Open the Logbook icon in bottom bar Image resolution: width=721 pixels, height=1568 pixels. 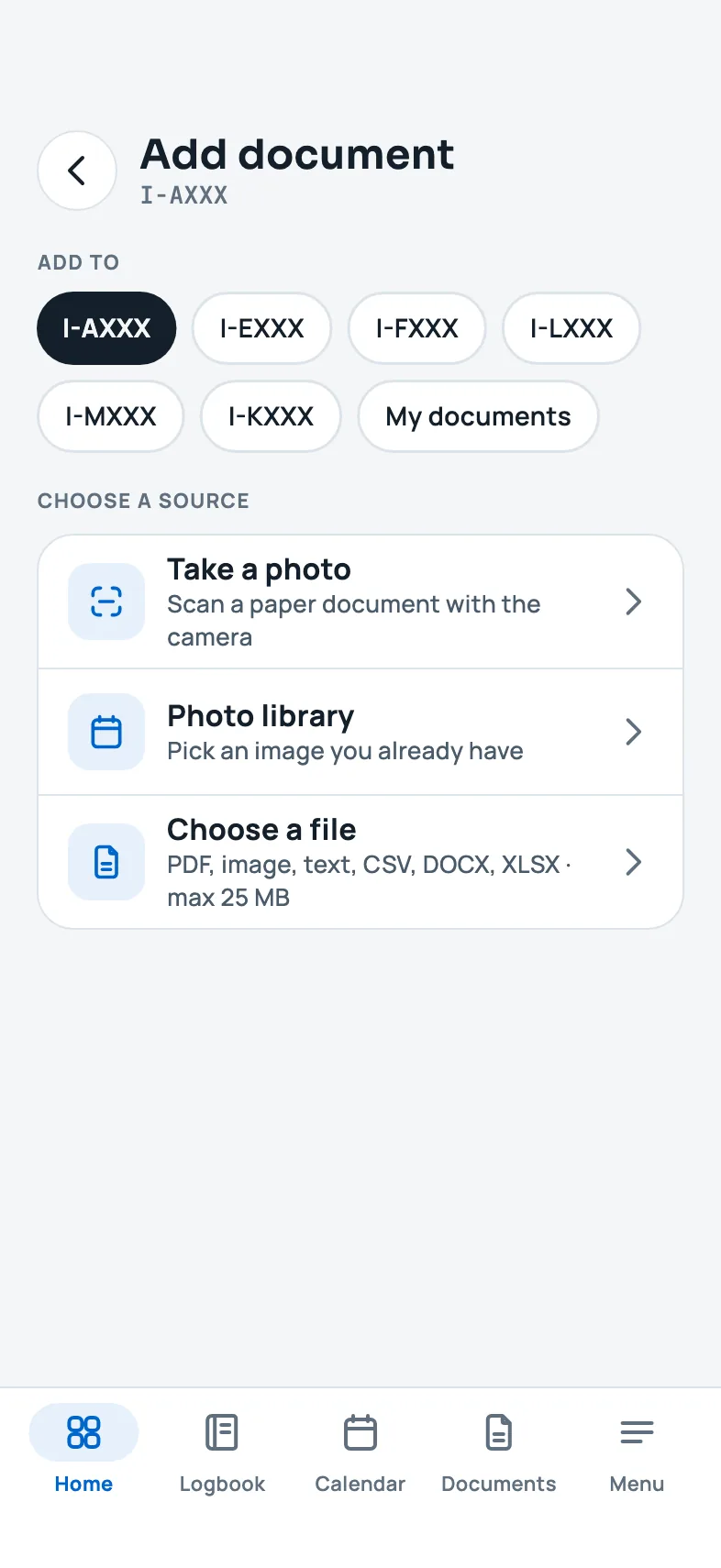click(x=222, y=1432)
